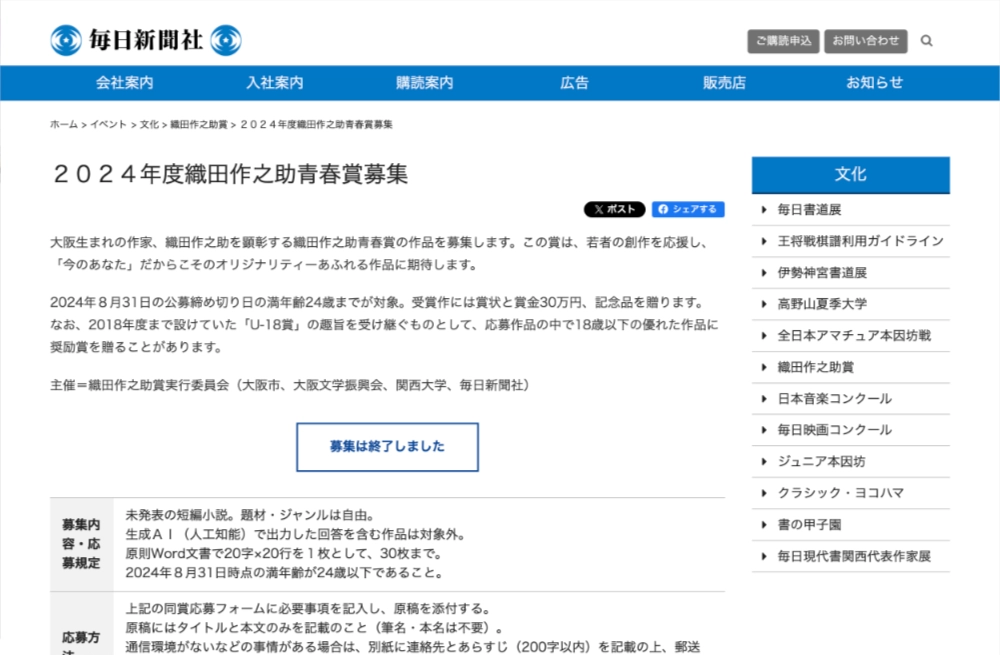Click the 募集内容・応募規定 table header cell
Screen dimensions: 1000x655
pyautogui.click(x=82, y=544)
